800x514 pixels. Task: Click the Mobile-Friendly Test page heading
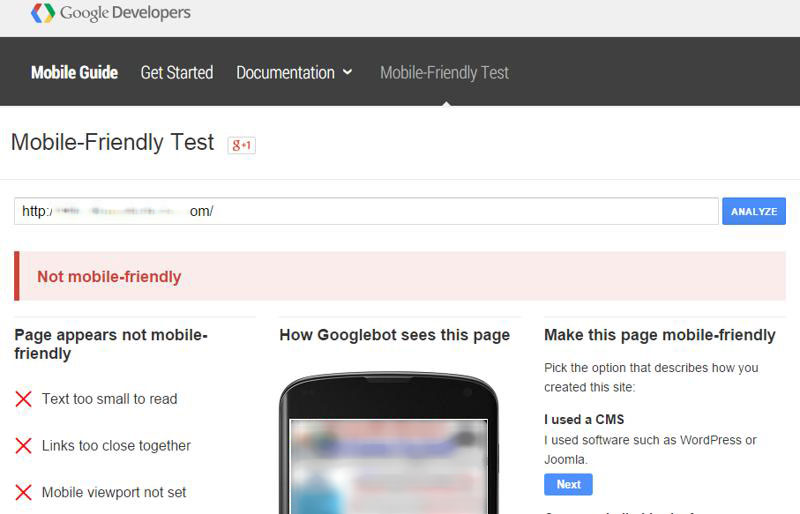112,142
